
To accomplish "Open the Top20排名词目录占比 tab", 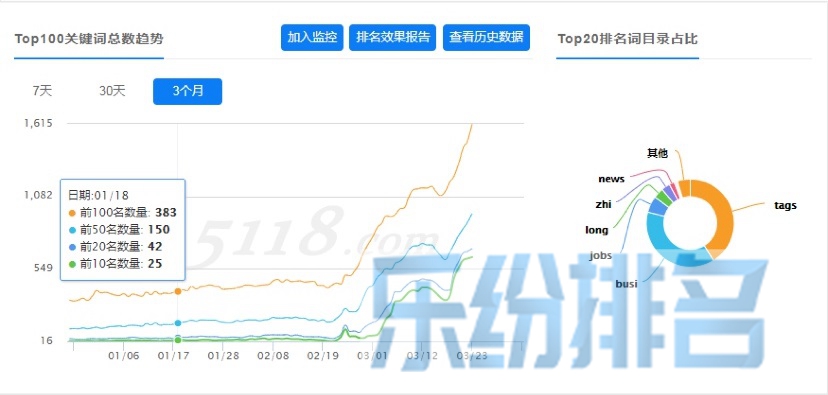I will (627, 39).
